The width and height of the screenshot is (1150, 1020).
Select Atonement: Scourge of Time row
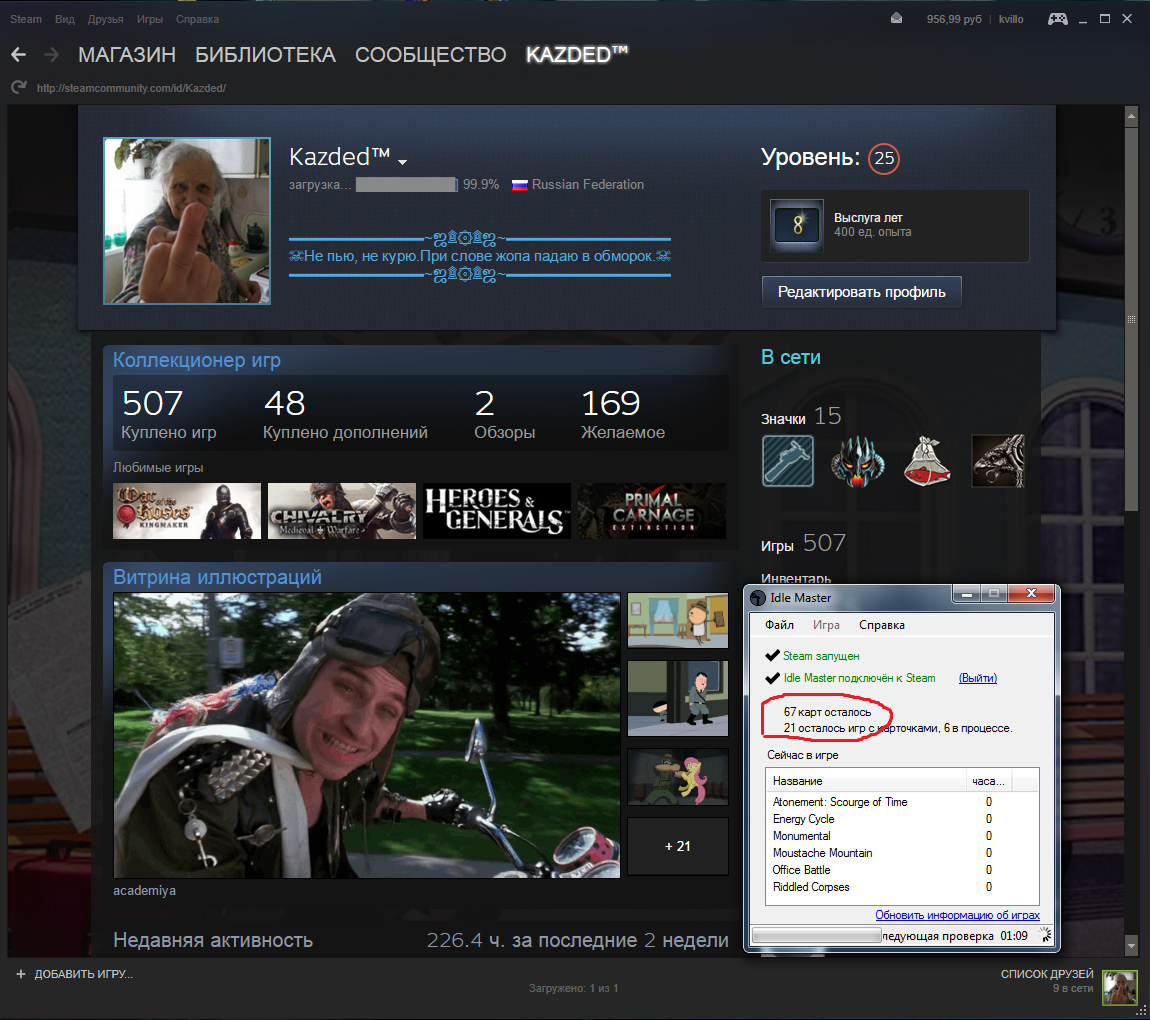(902, 802)
